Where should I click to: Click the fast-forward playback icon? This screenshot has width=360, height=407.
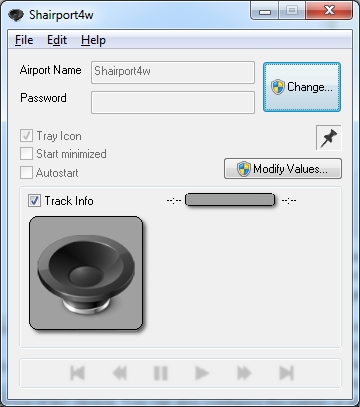click(244, 373)
